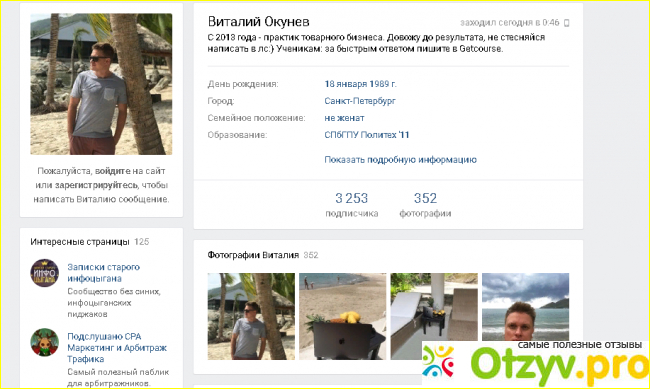Image resolution: width=650 pixels, height=389 pixels.
Task: Open the sun lounger terrace photo thumbnail
Action: (434, 316)
